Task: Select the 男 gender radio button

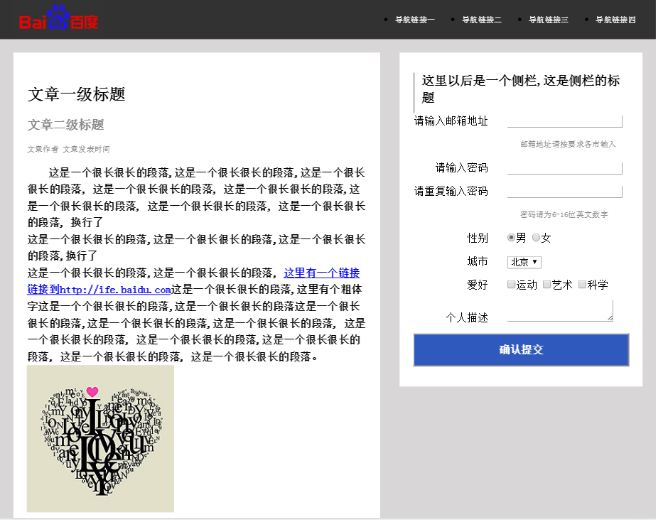Action: coord(511,238)
